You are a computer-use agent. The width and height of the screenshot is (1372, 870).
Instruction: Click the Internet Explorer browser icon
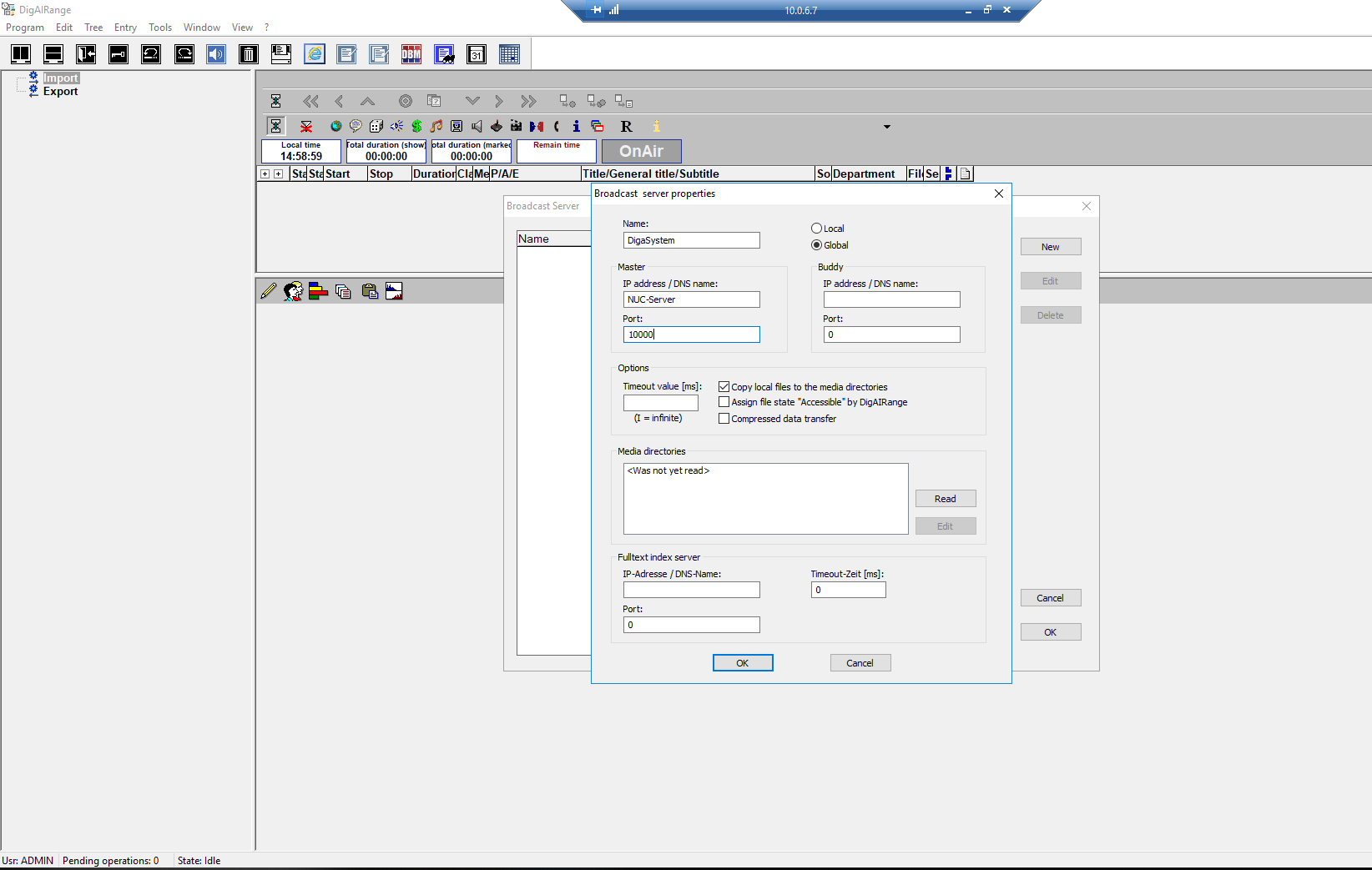(x=315, y=55)
